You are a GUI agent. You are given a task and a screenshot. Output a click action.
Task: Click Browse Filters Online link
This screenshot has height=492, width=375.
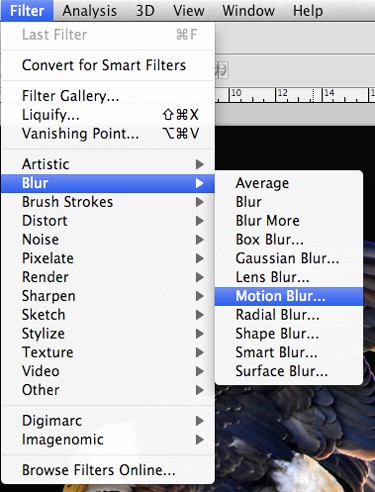point(108,470)
